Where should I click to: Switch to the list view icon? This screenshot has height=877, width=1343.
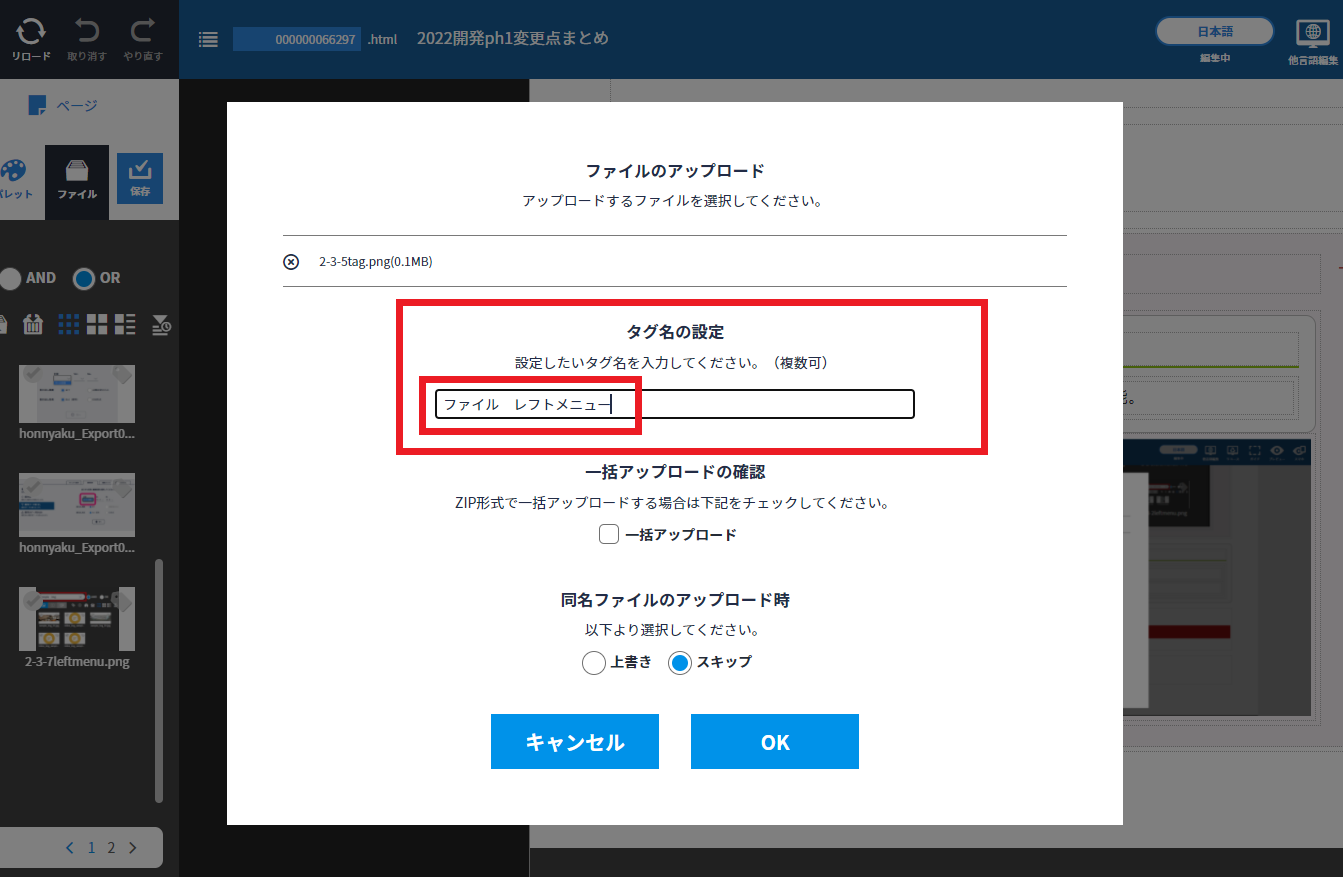click(125, 324)
